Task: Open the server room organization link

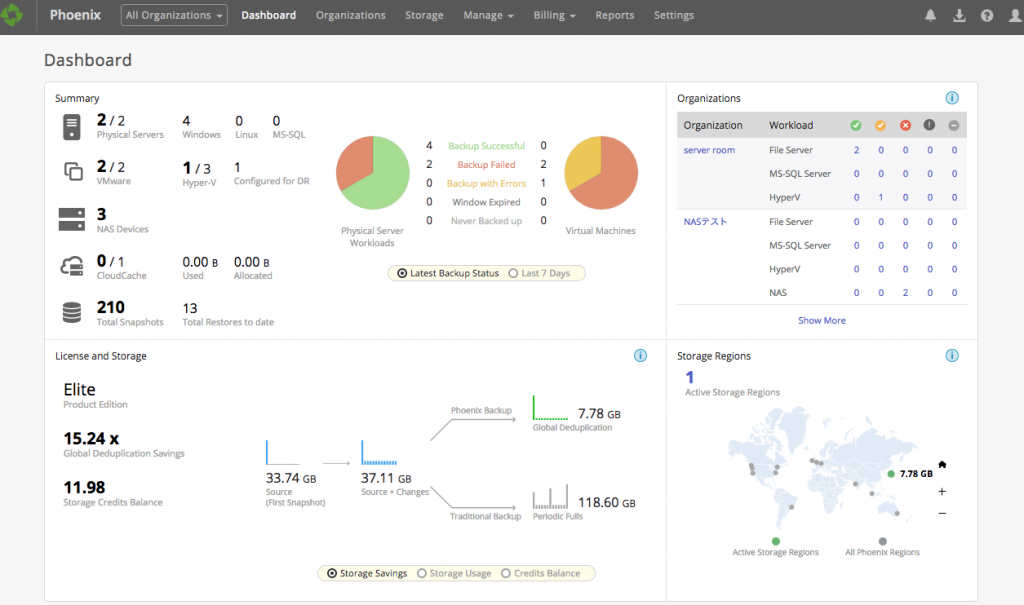Action: click(709, 150)
